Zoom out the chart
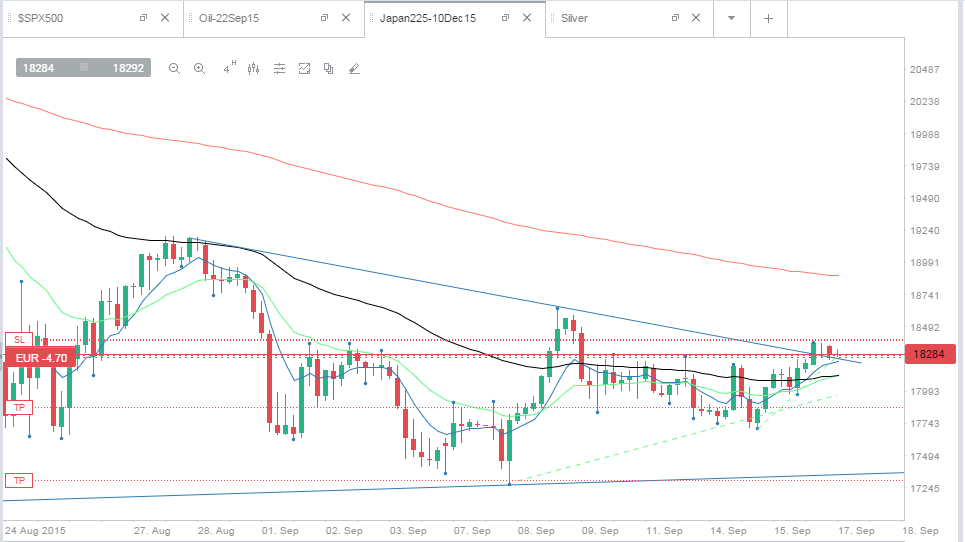Image resolution: width=965 pixels, height=542 pixels. pos(174,69)
